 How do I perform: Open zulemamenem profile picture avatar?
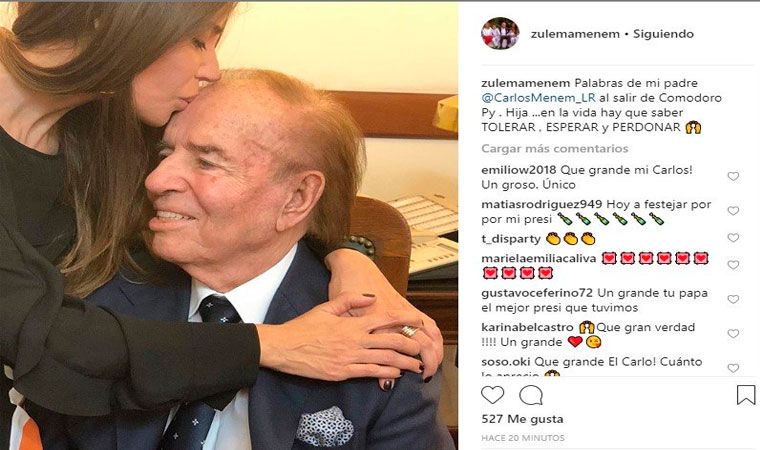(x=500, y=33)
